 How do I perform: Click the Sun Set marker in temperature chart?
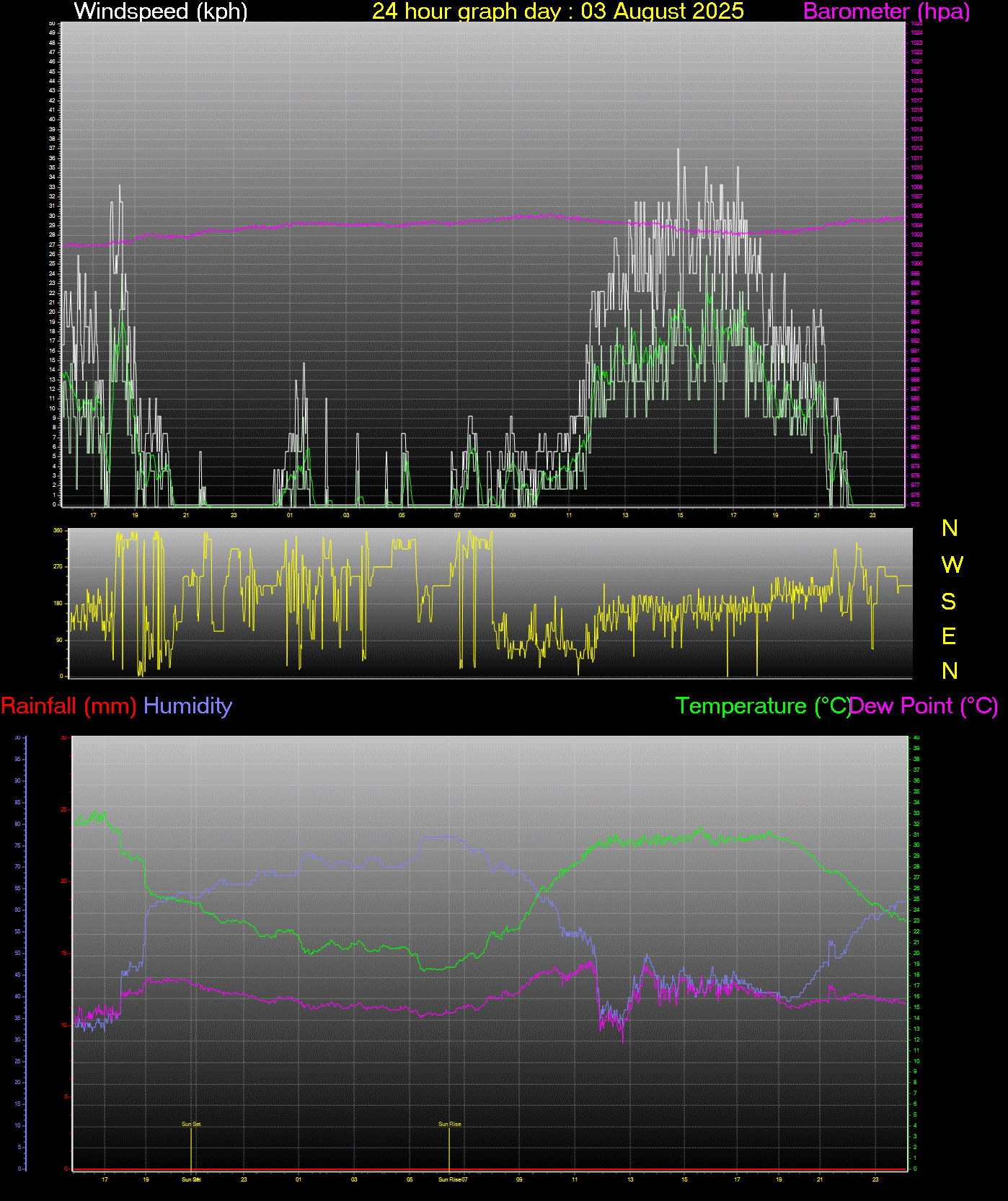pyautogui.click(x=191, y=1124)
